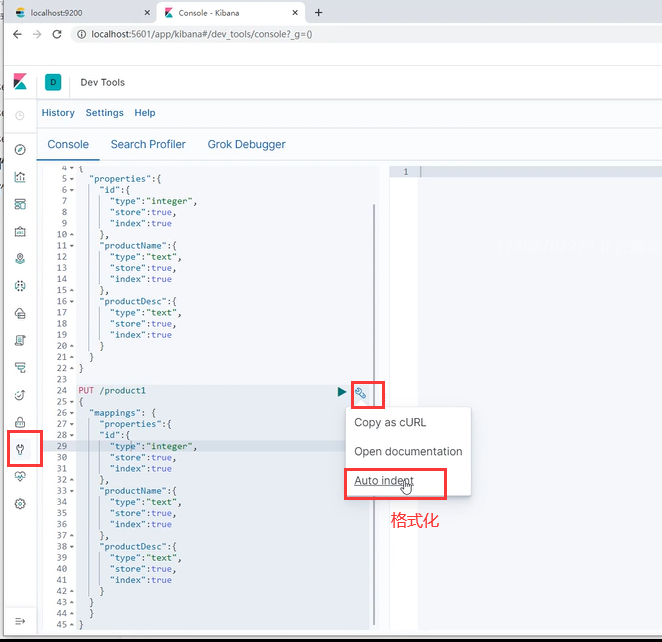Go back in browser history

[17, 34]
